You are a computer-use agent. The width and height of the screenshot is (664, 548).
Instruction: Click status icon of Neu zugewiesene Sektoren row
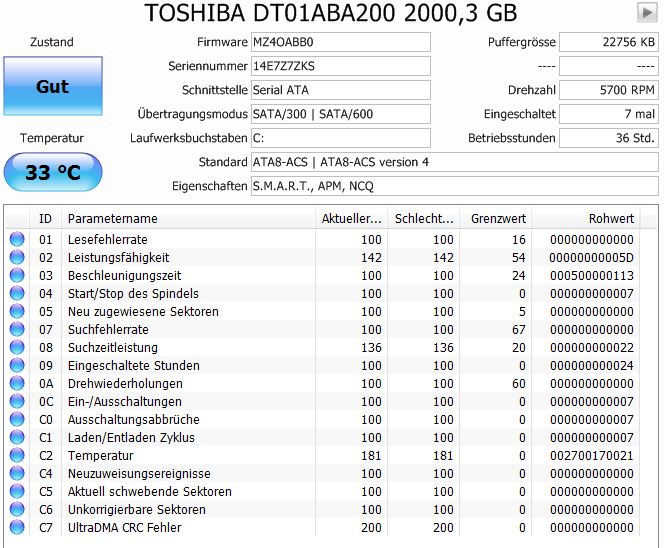pos(17,311)
